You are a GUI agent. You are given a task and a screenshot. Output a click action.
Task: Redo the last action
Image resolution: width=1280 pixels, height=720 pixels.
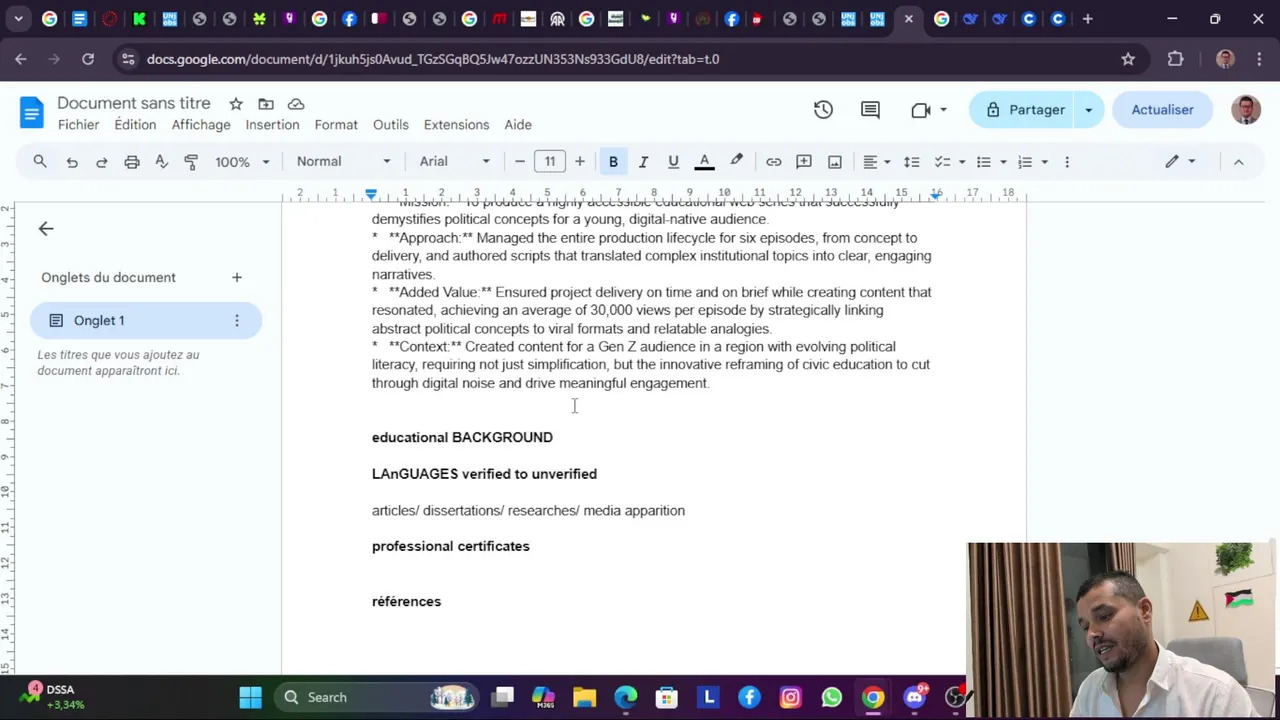pyautogui.click(x=102, y=162)
